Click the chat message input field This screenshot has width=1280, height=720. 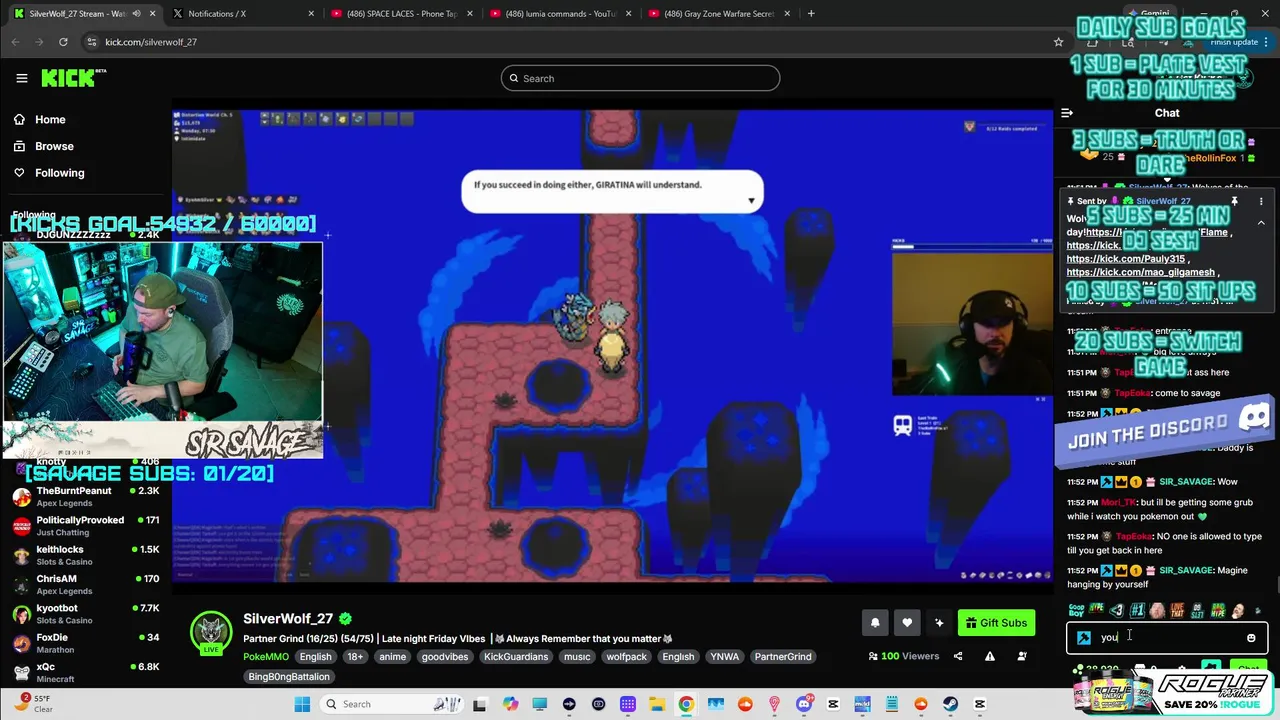[x=1167, y=638]
